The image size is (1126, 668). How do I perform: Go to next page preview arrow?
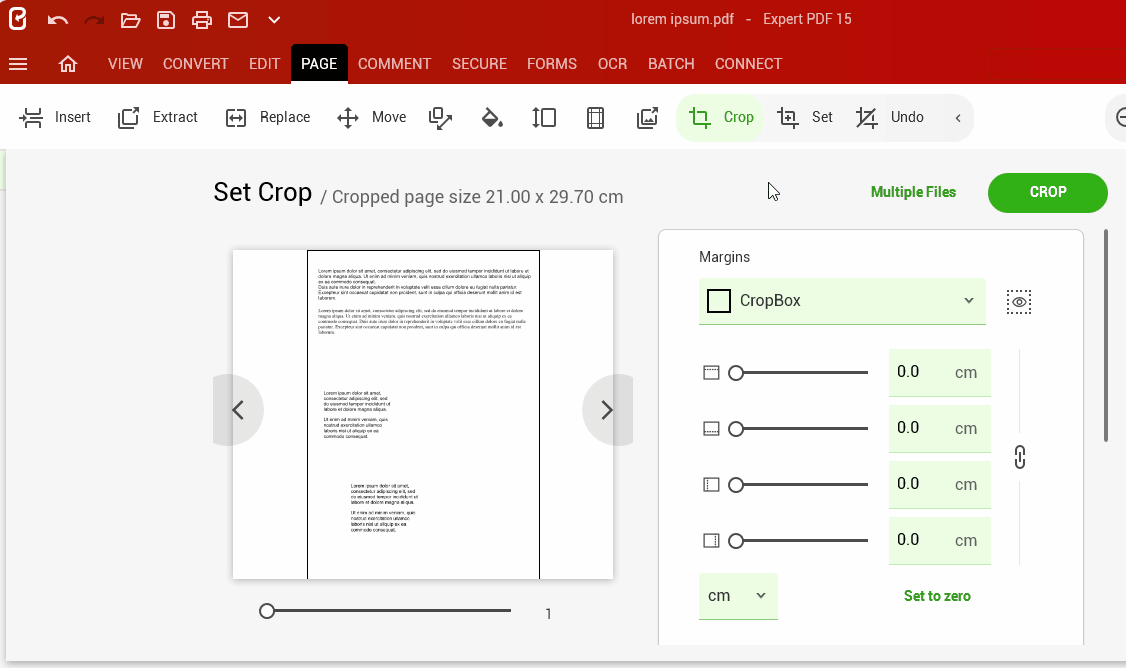[x=607, y=410]
